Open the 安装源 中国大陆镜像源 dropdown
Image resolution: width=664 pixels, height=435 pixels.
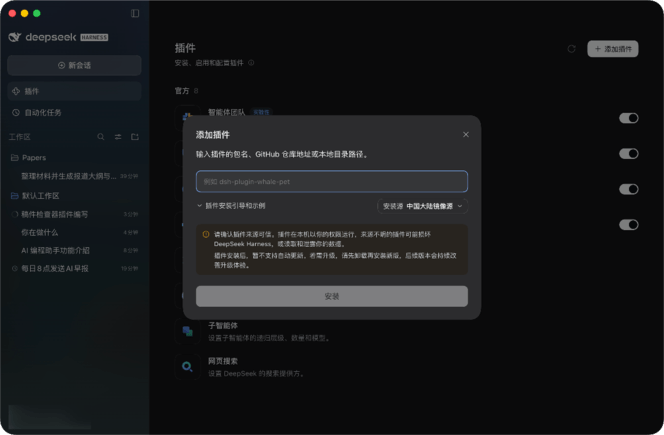(x=422, y=206)
